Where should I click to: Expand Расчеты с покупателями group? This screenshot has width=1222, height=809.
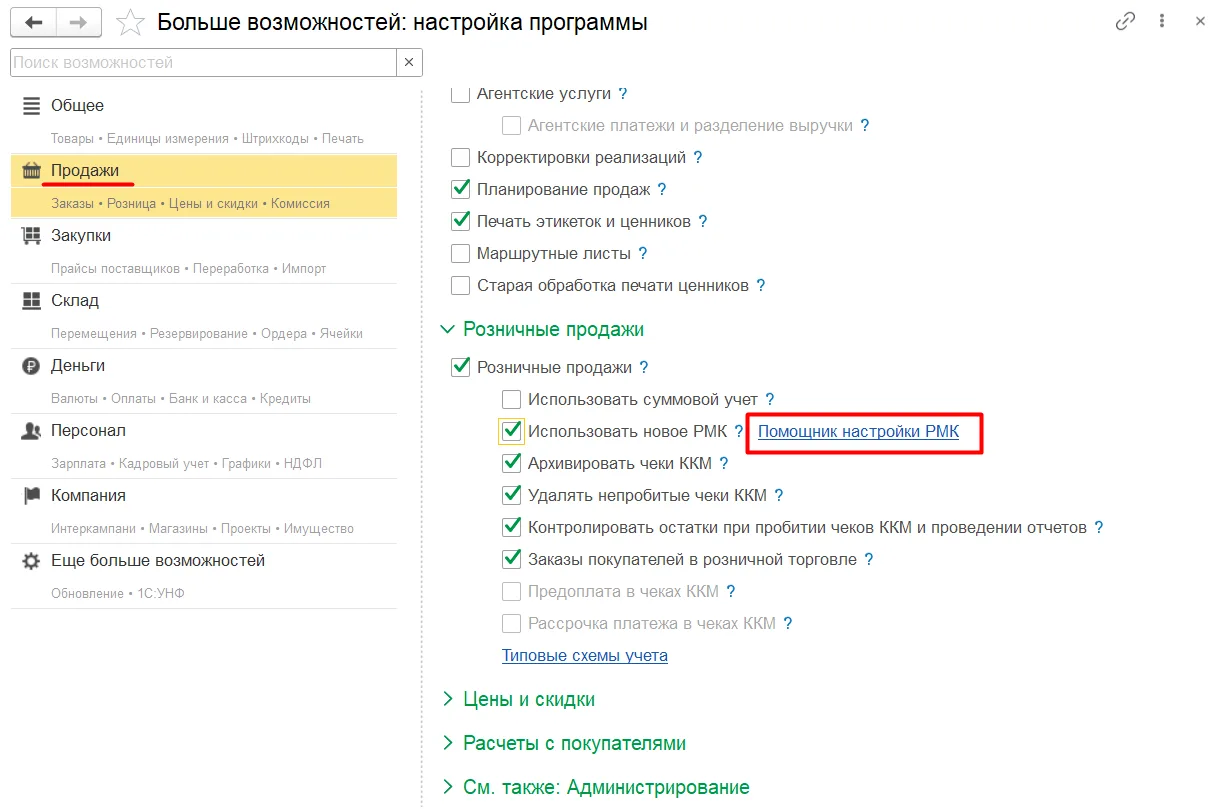coord(448,743)
